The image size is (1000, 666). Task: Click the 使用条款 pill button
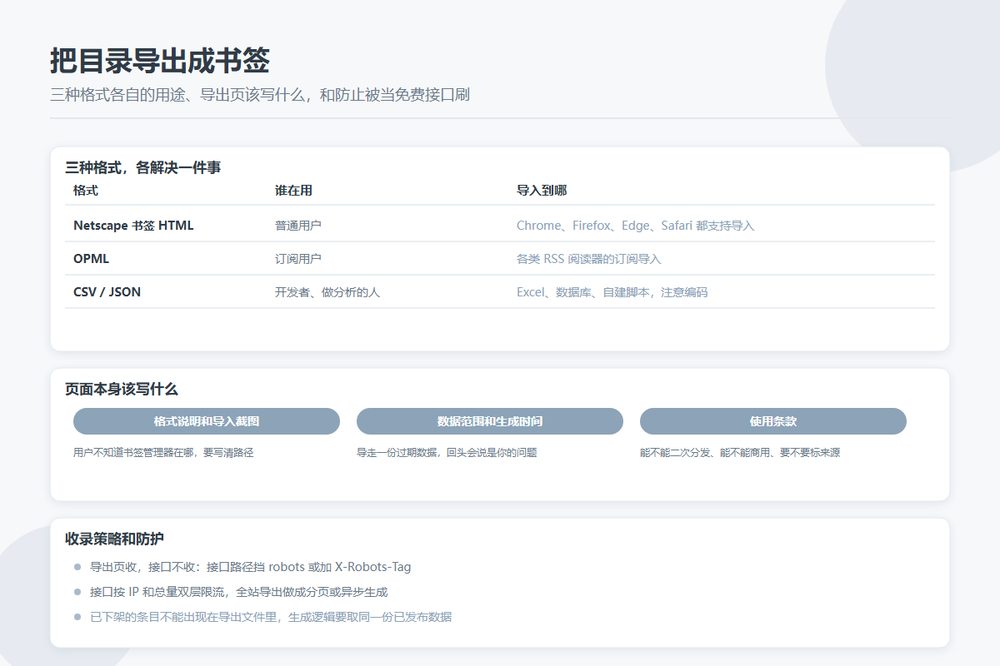click(773, 421)
